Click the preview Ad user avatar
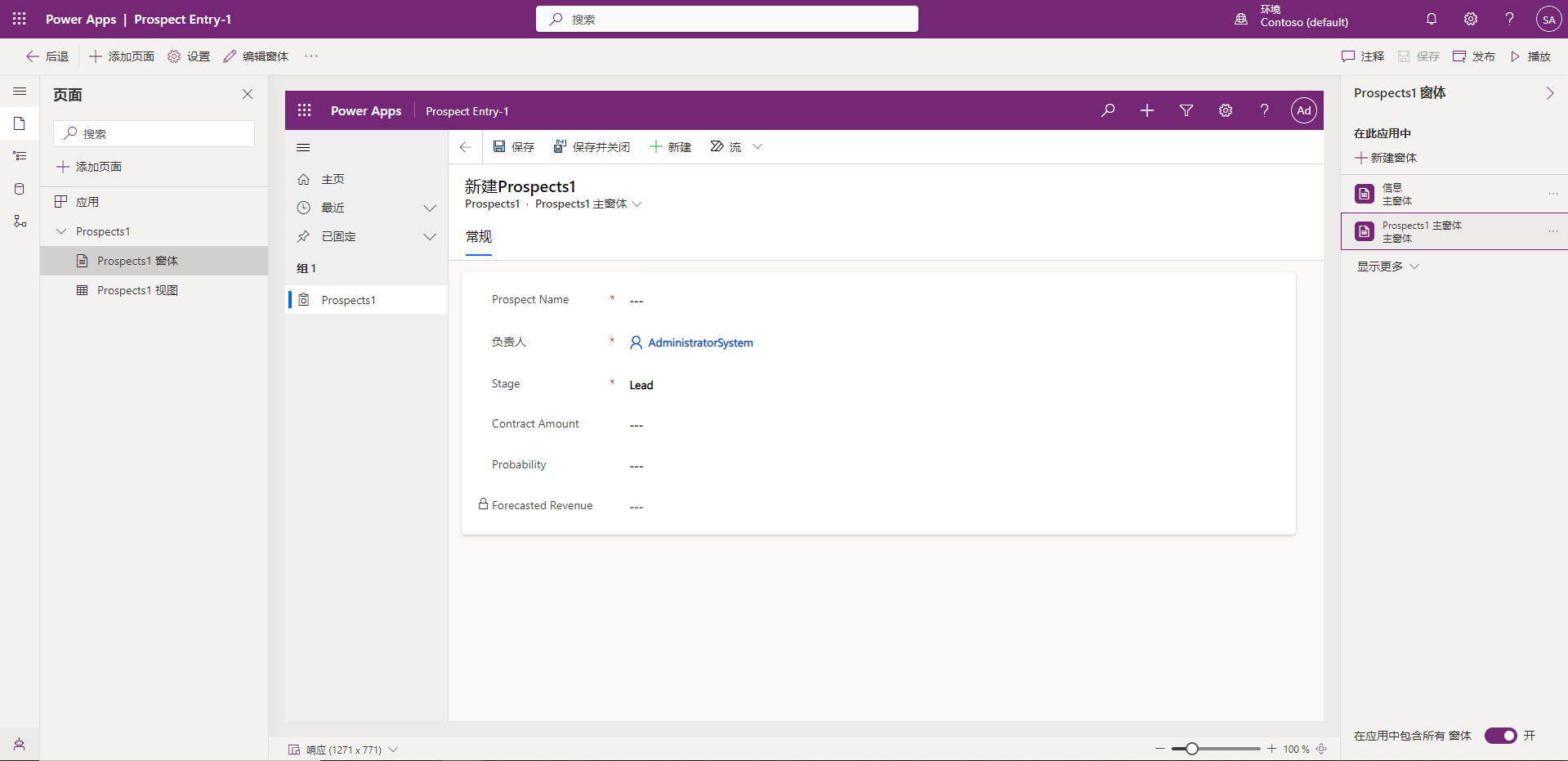Image resolution: width=1568 pixels, height=761 pixels. tap(1304, 110)
